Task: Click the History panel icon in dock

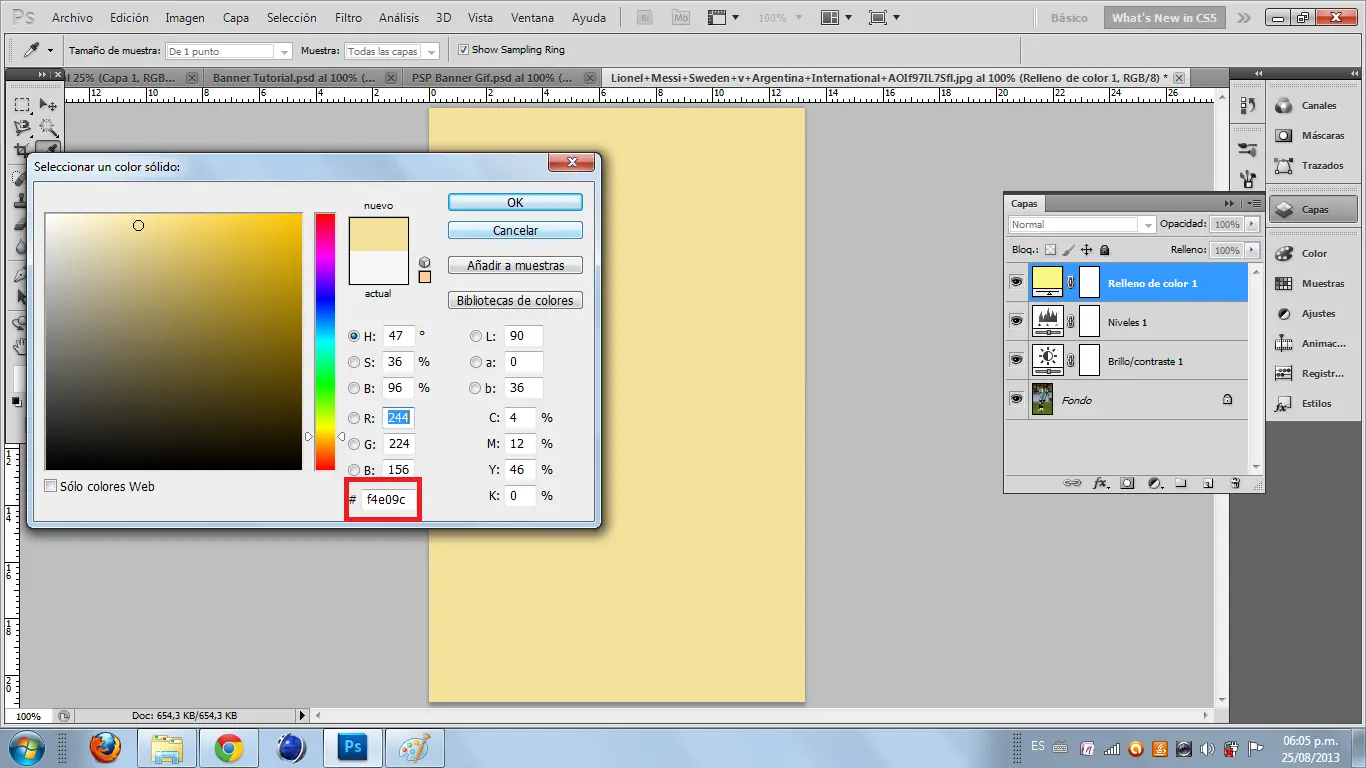Action: tap(1247, 105)
